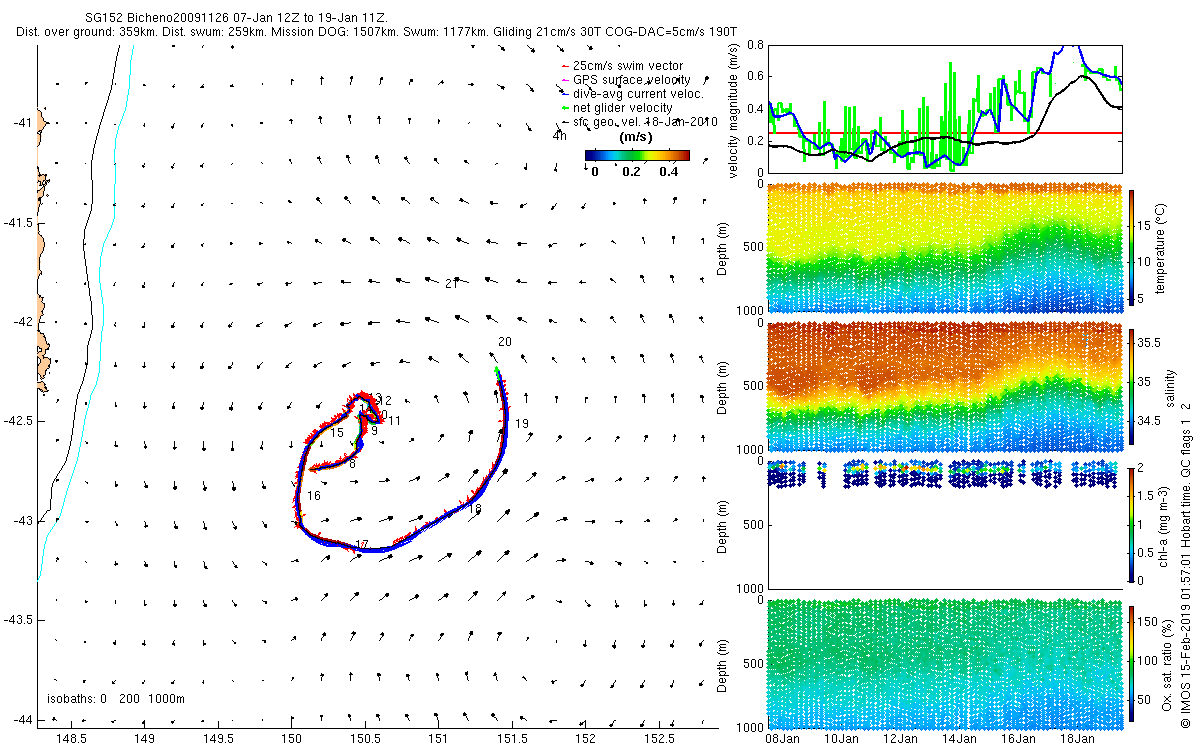This screenshot has width=1200, height=750.
Task: Click the '0.8' tick on the velocity axis
Action: [x=755, y=45]
